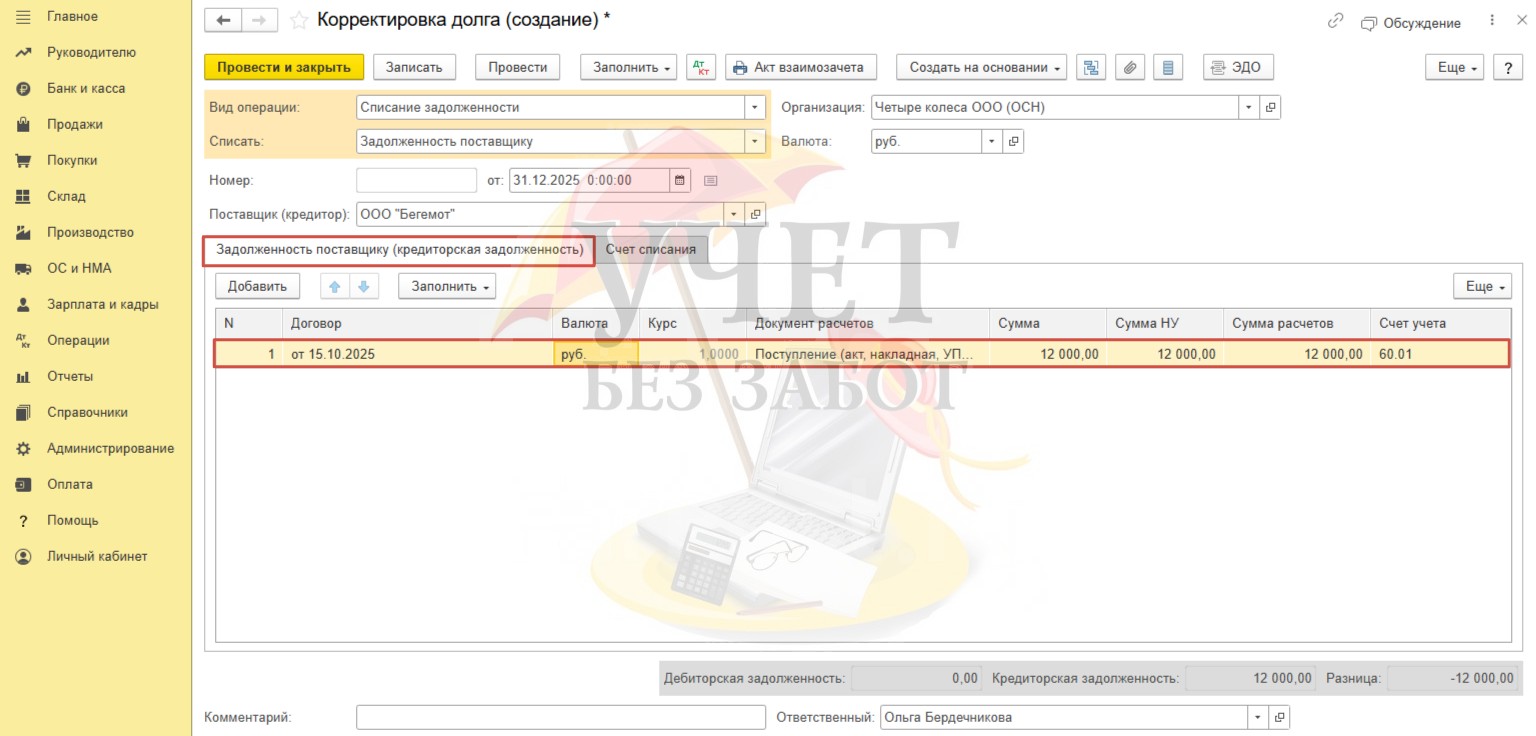Open the document structure icon after Создать на основании

(x=1091, y=67)
